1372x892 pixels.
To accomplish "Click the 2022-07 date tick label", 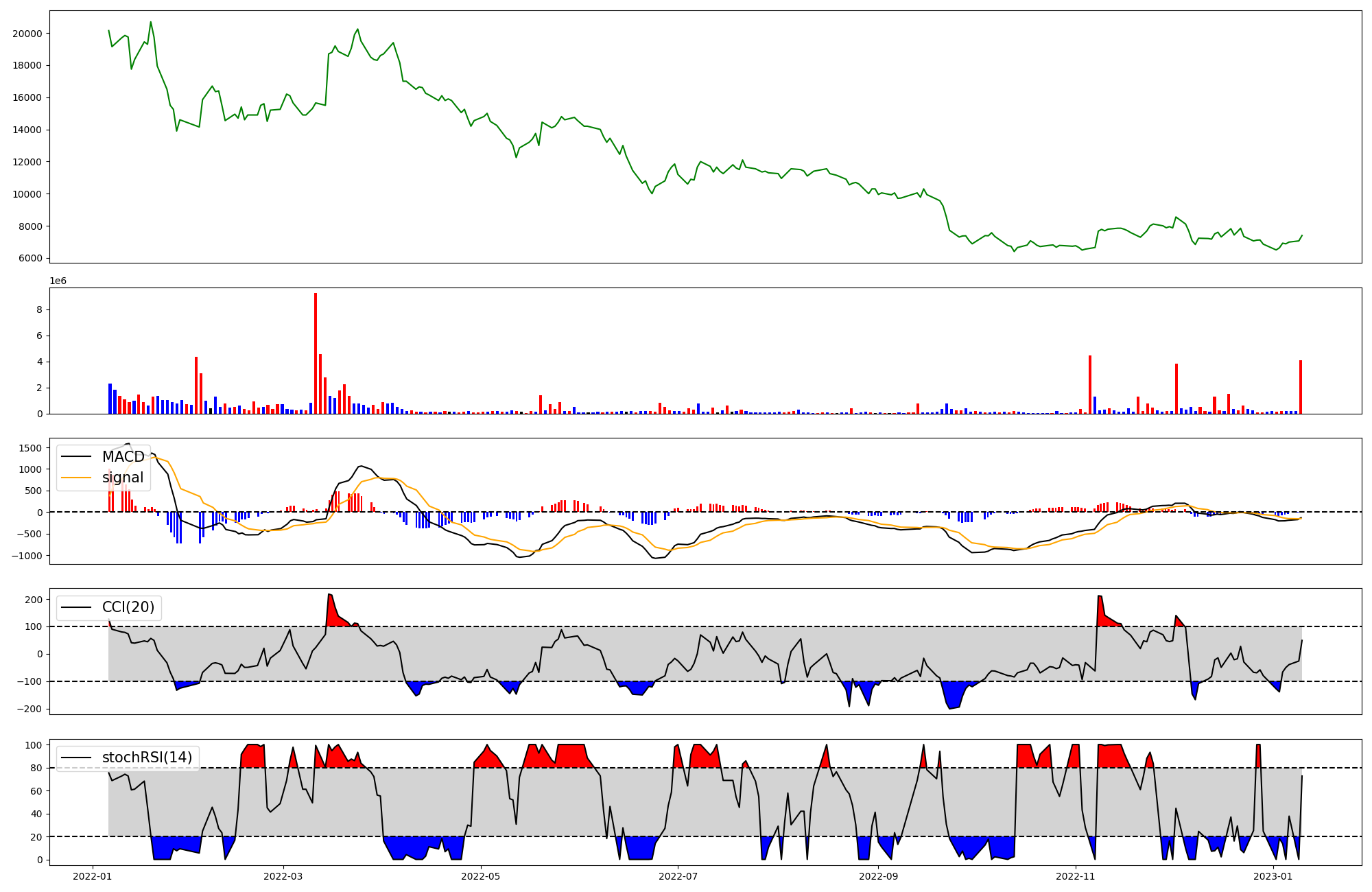I will (x=678, y=876).
